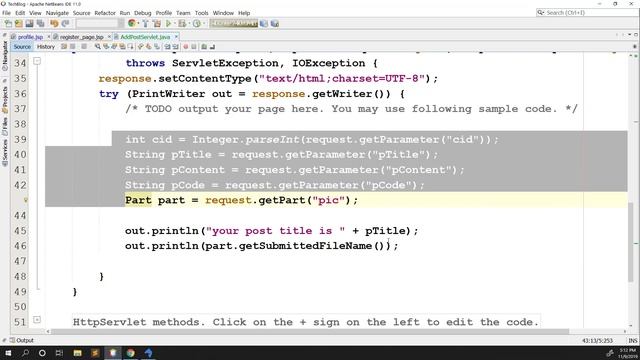Click the INS insert mode indicator
Image resolution: width=640 pixels, height=360 pixels.
(x=633, y=340)
